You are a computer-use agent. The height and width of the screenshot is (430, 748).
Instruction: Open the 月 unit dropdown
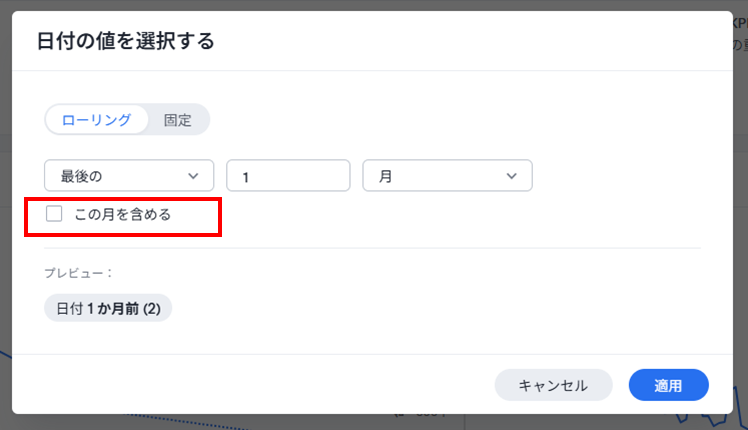point(446,175)
